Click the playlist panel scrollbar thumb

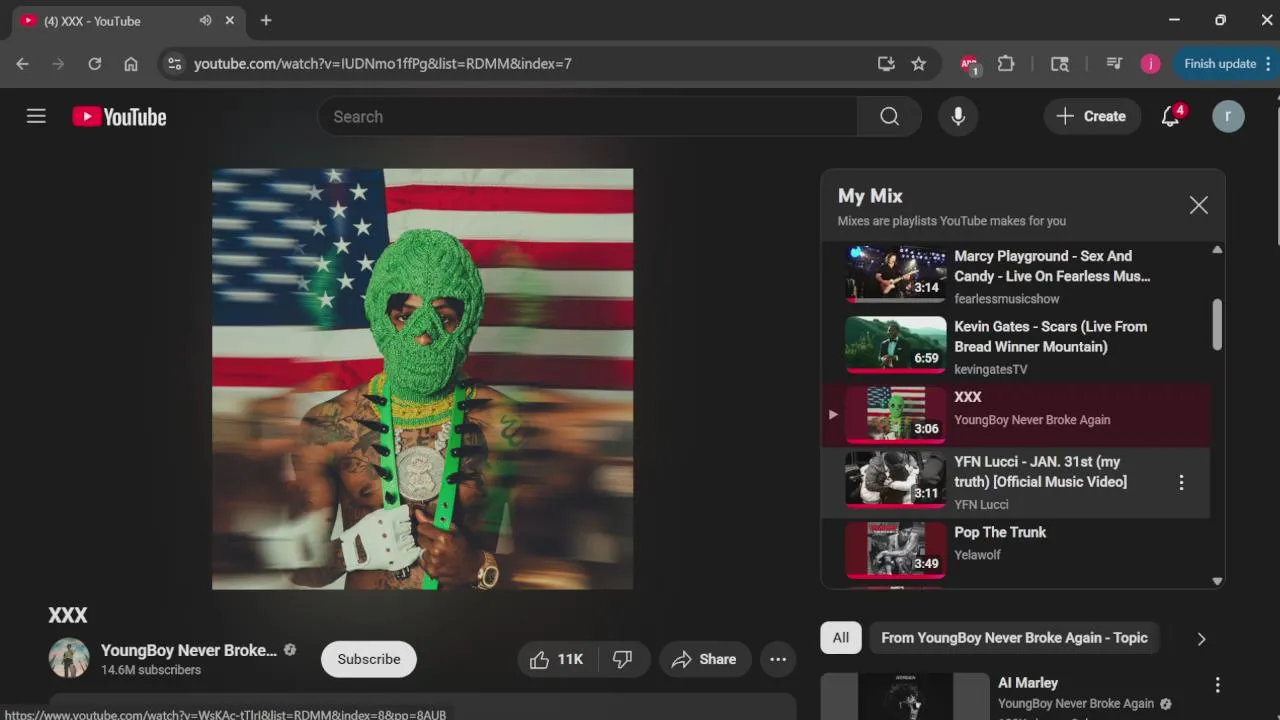click(x=1217, y=324)
